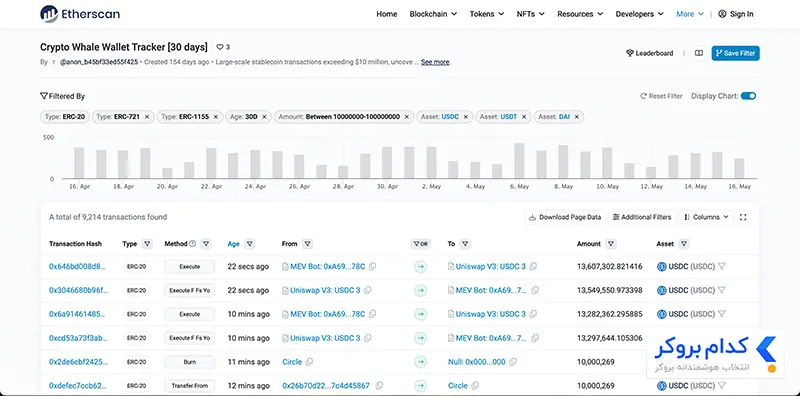800x396 pixels.
Task: Copy Uniswap V3: USDC 3 address in first row To
Action: (533, 266)
